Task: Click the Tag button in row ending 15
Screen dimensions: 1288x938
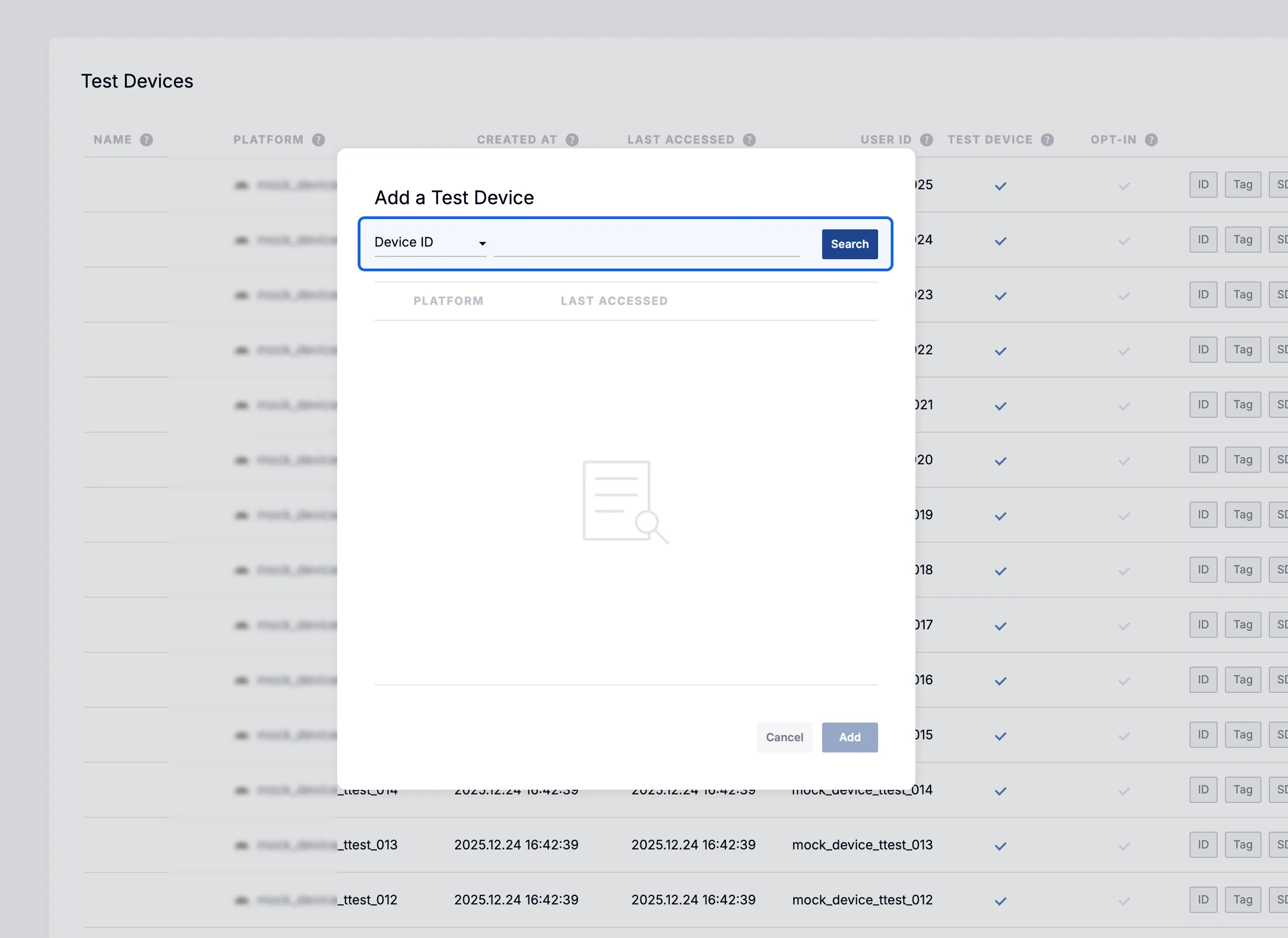Action: click(1243, 735)
